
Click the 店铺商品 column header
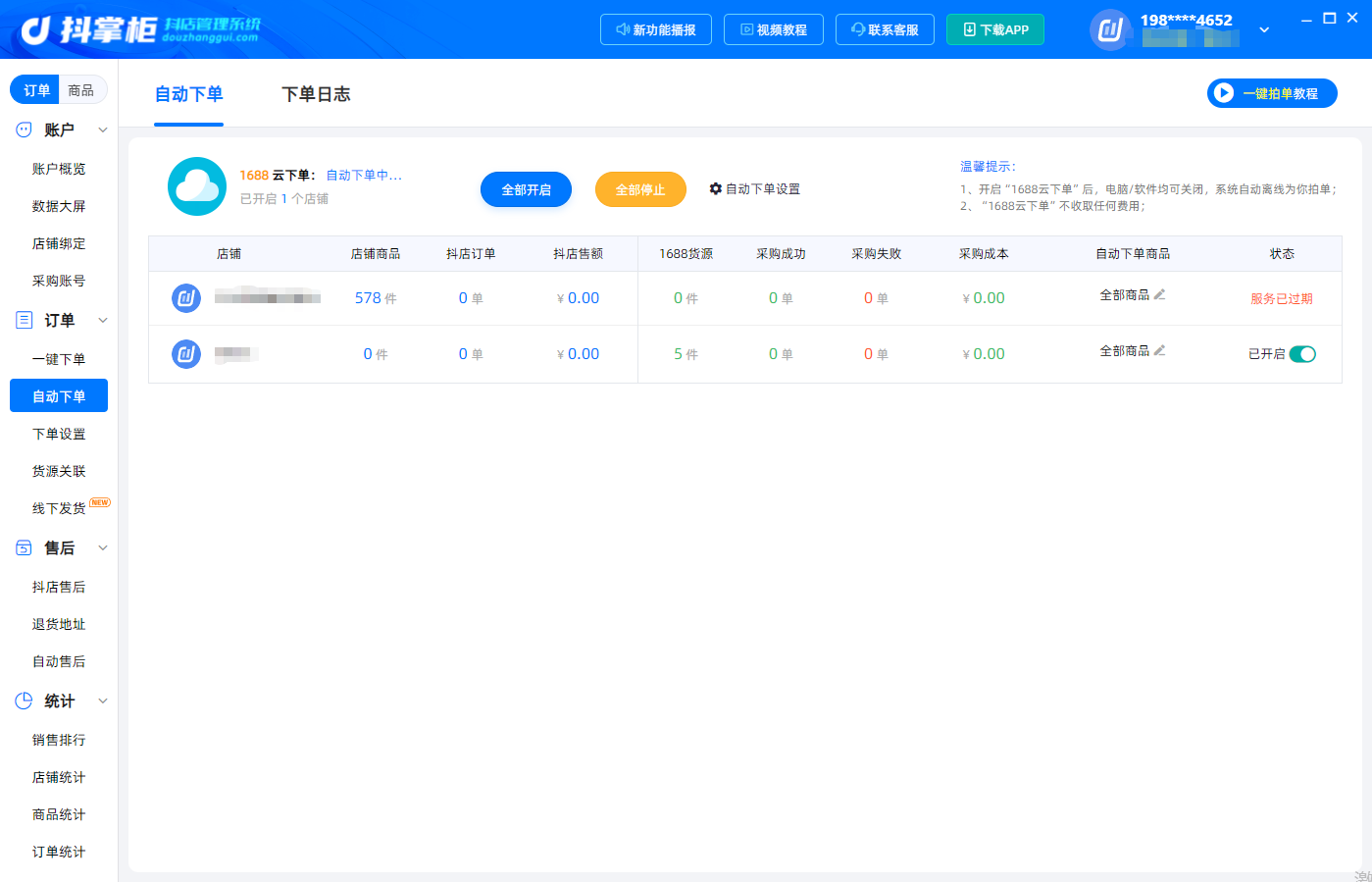click(376, 254)
